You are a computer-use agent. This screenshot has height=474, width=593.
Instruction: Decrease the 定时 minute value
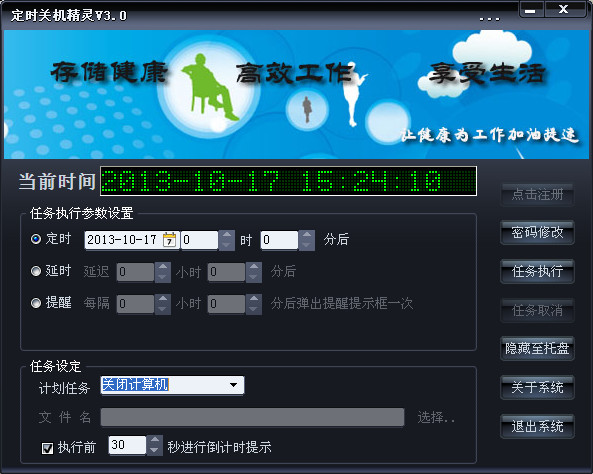pos(307,245)
